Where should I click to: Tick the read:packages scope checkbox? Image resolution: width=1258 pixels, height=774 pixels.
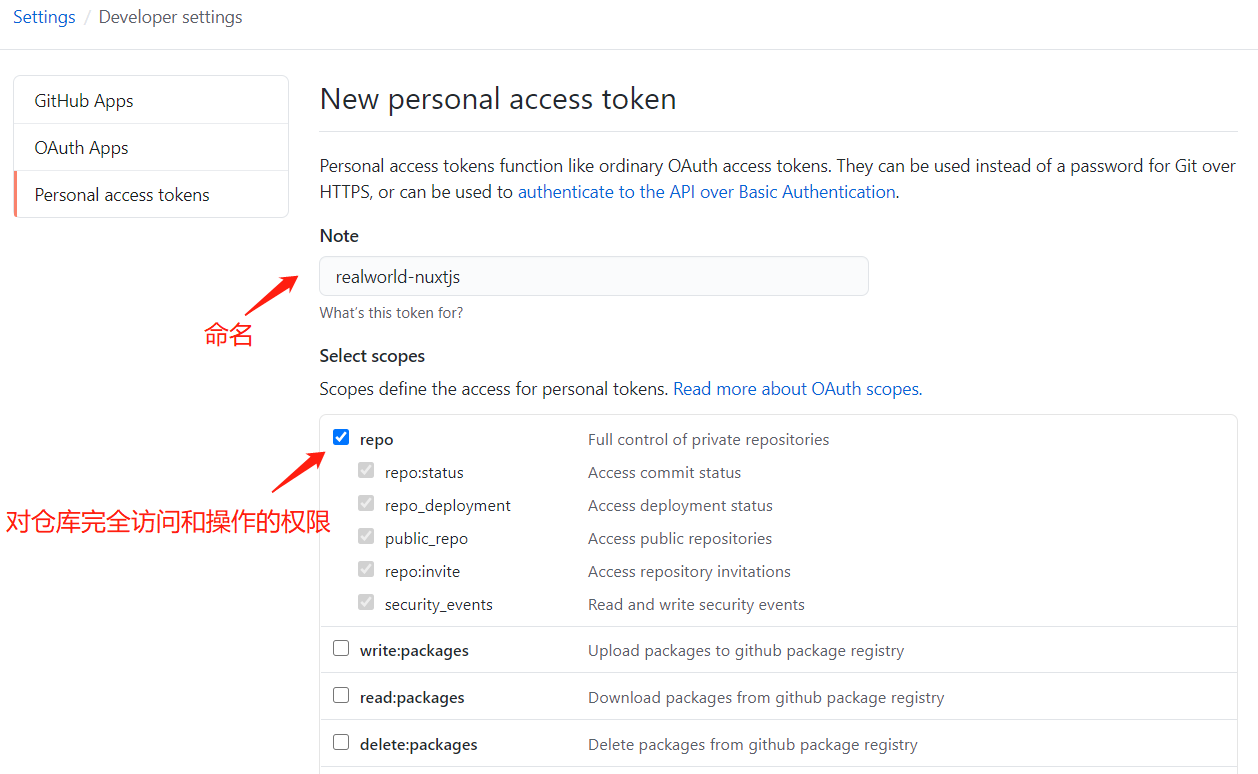[341, 695]
